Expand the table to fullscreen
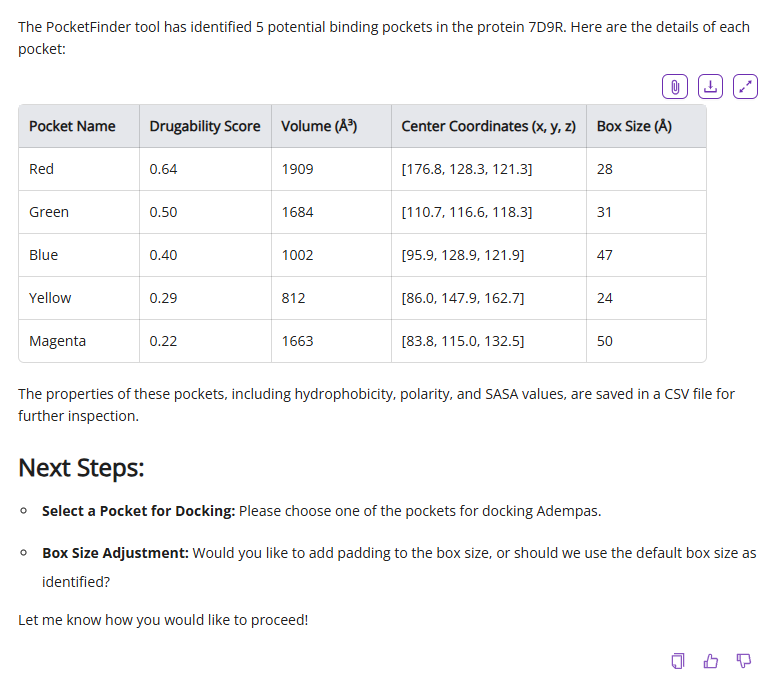 pyautogui.click(x=745, y=86)
